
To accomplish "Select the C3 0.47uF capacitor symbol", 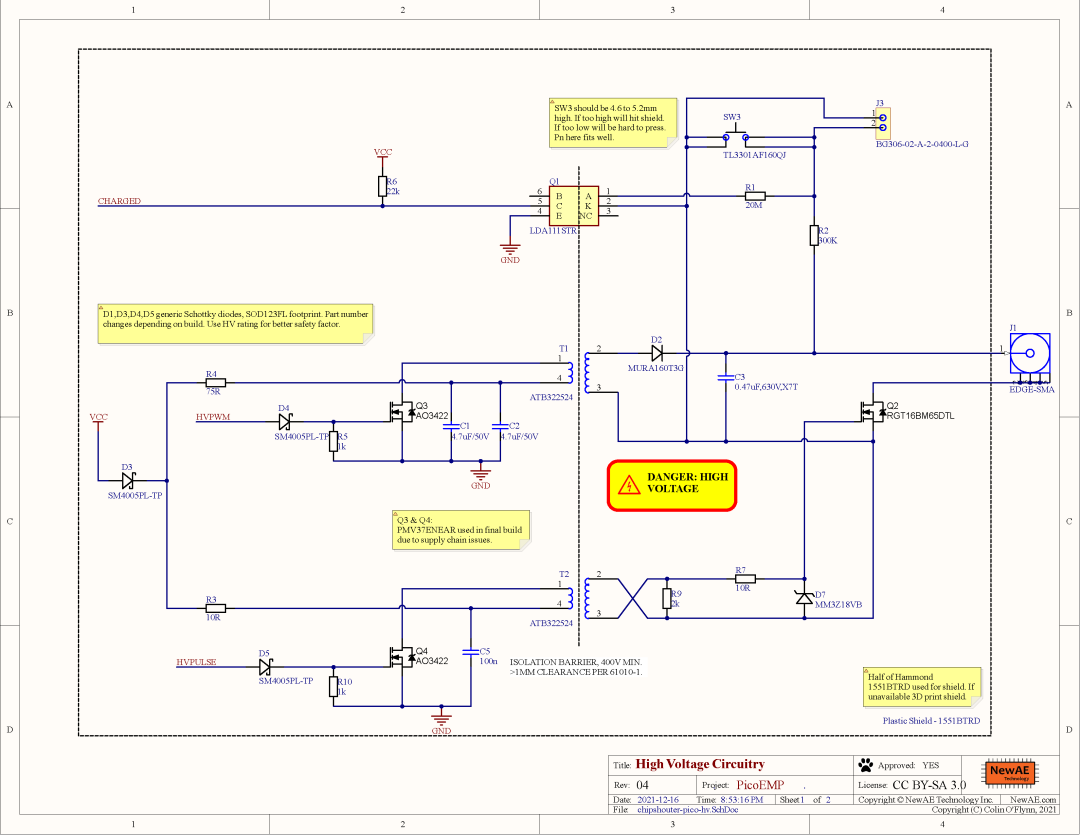I will 725,378.
